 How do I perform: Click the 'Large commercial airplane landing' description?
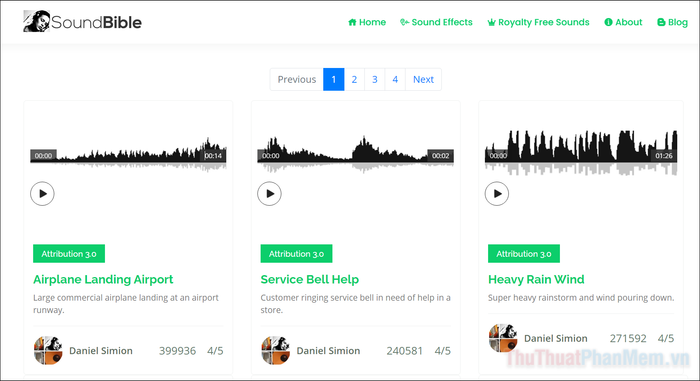[x=126, y=303]
